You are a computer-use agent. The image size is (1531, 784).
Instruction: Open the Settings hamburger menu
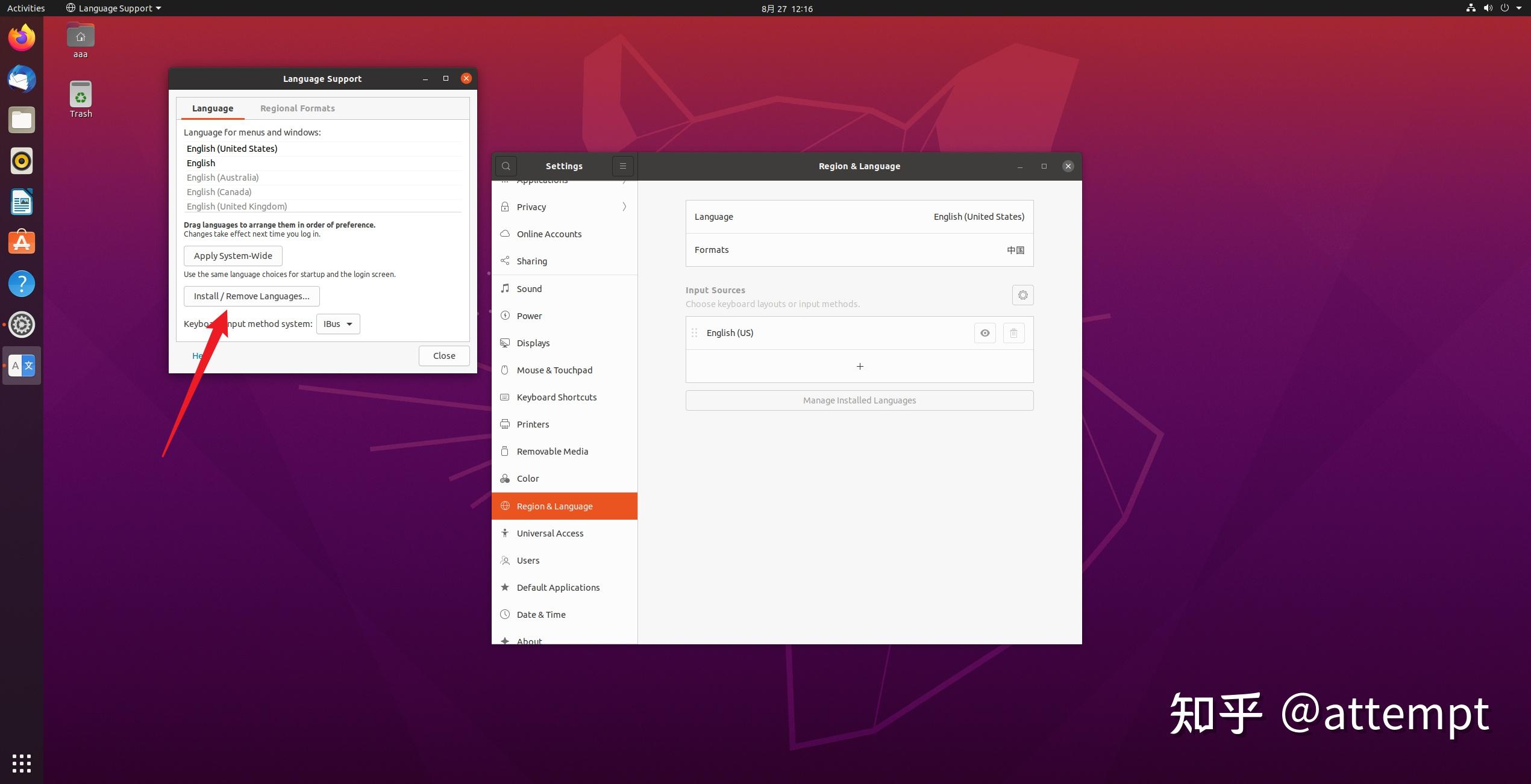(x=622, y=166)
